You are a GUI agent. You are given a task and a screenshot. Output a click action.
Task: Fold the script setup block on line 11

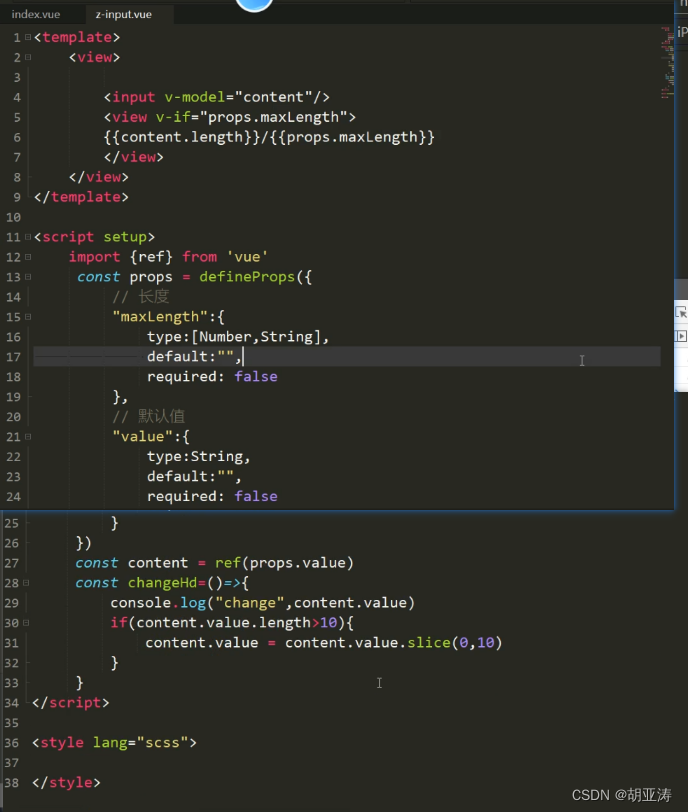28,237
